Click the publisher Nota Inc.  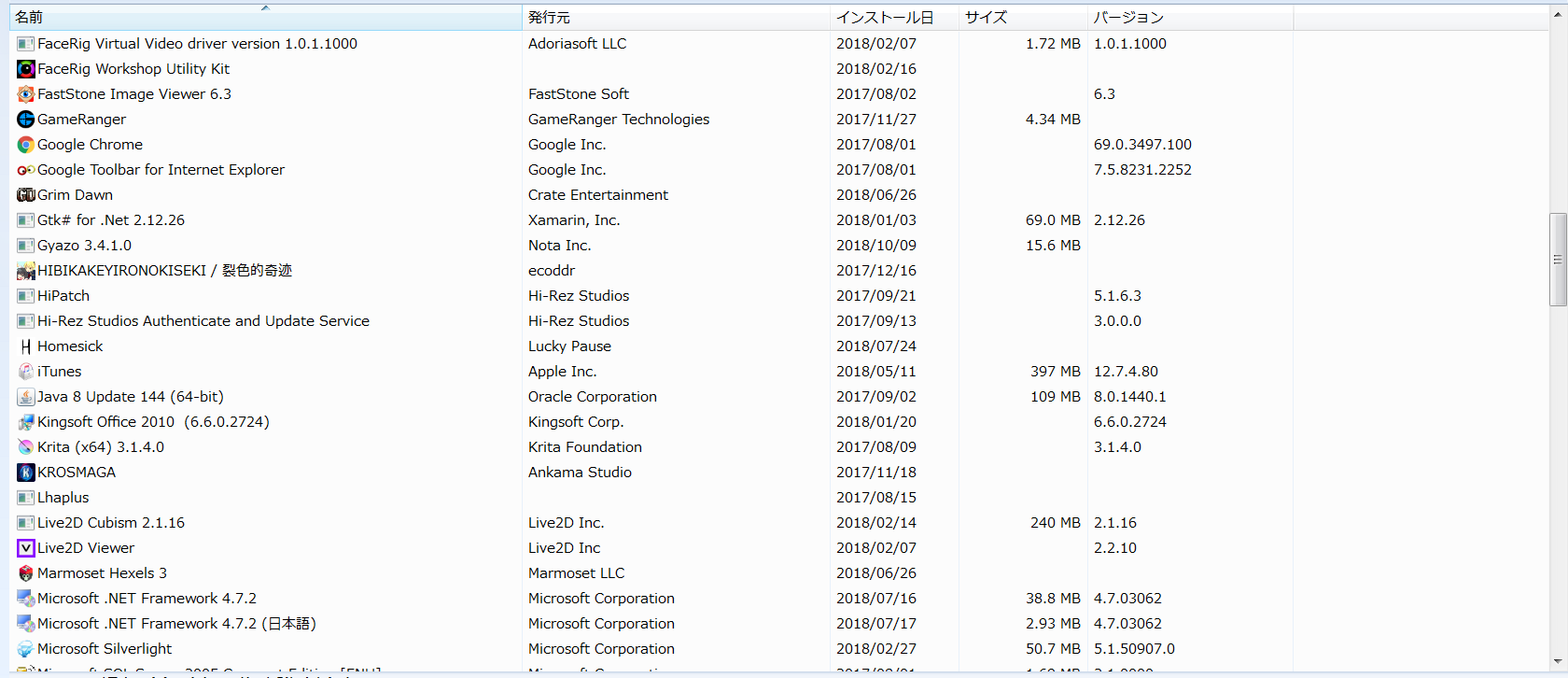(x=559, y=246)
